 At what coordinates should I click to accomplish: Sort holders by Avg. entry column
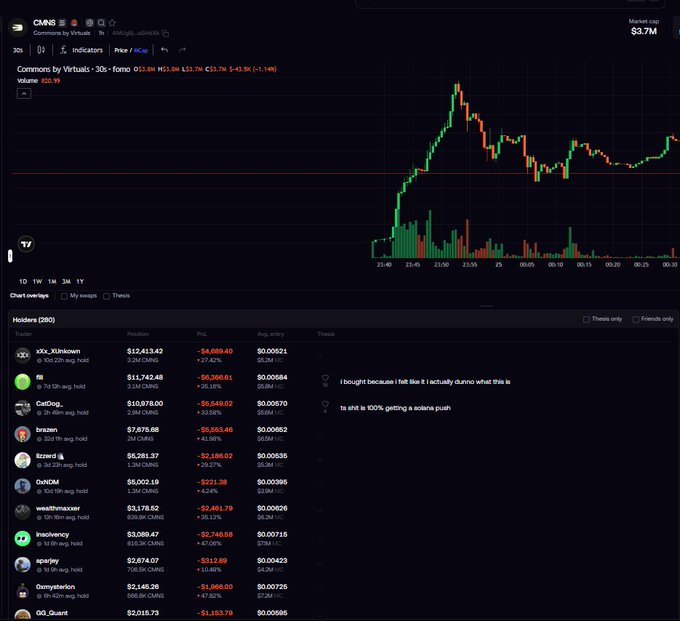pos(270,334)
